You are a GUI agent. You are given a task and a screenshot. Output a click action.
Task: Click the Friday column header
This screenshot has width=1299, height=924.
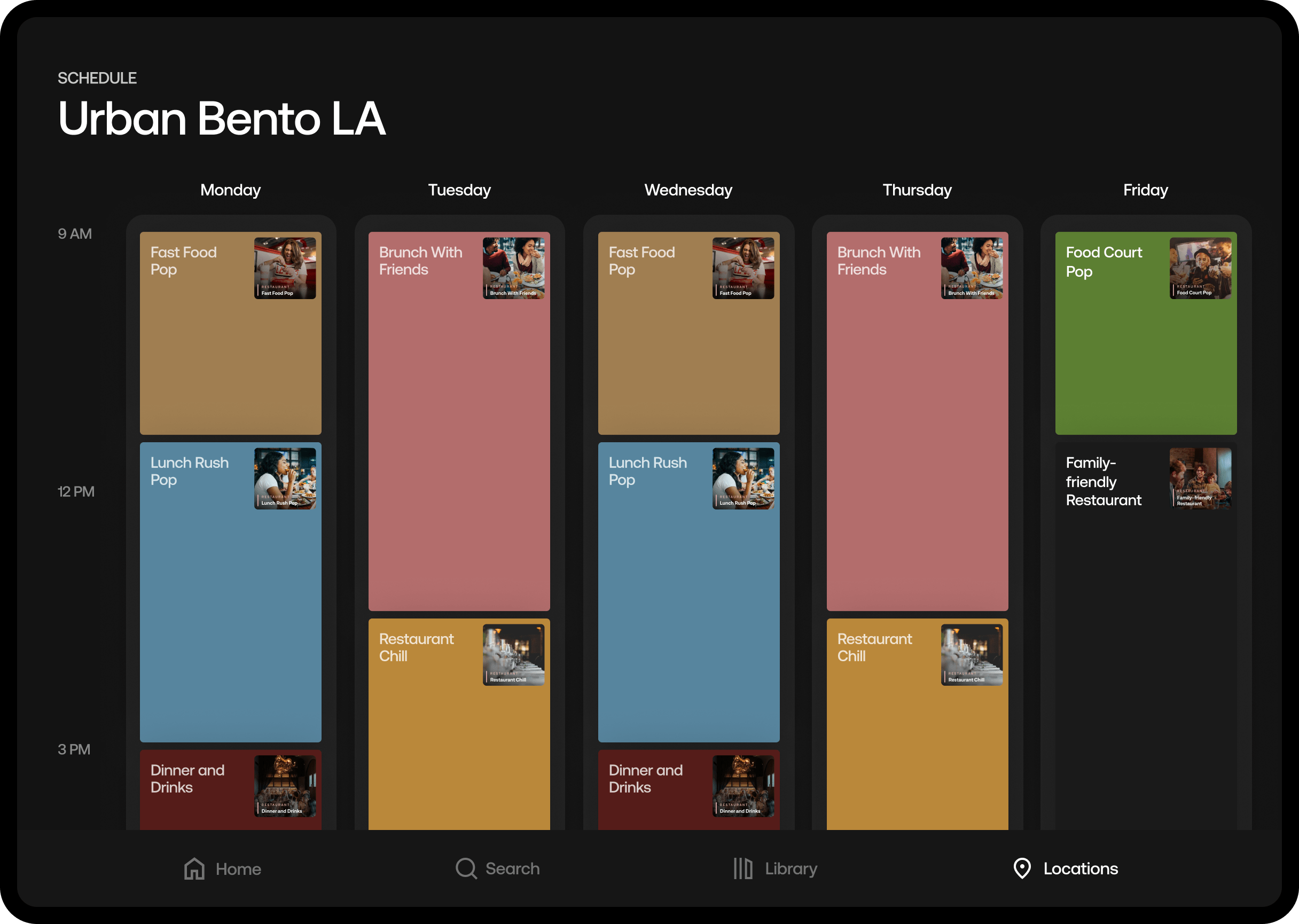1145,190
